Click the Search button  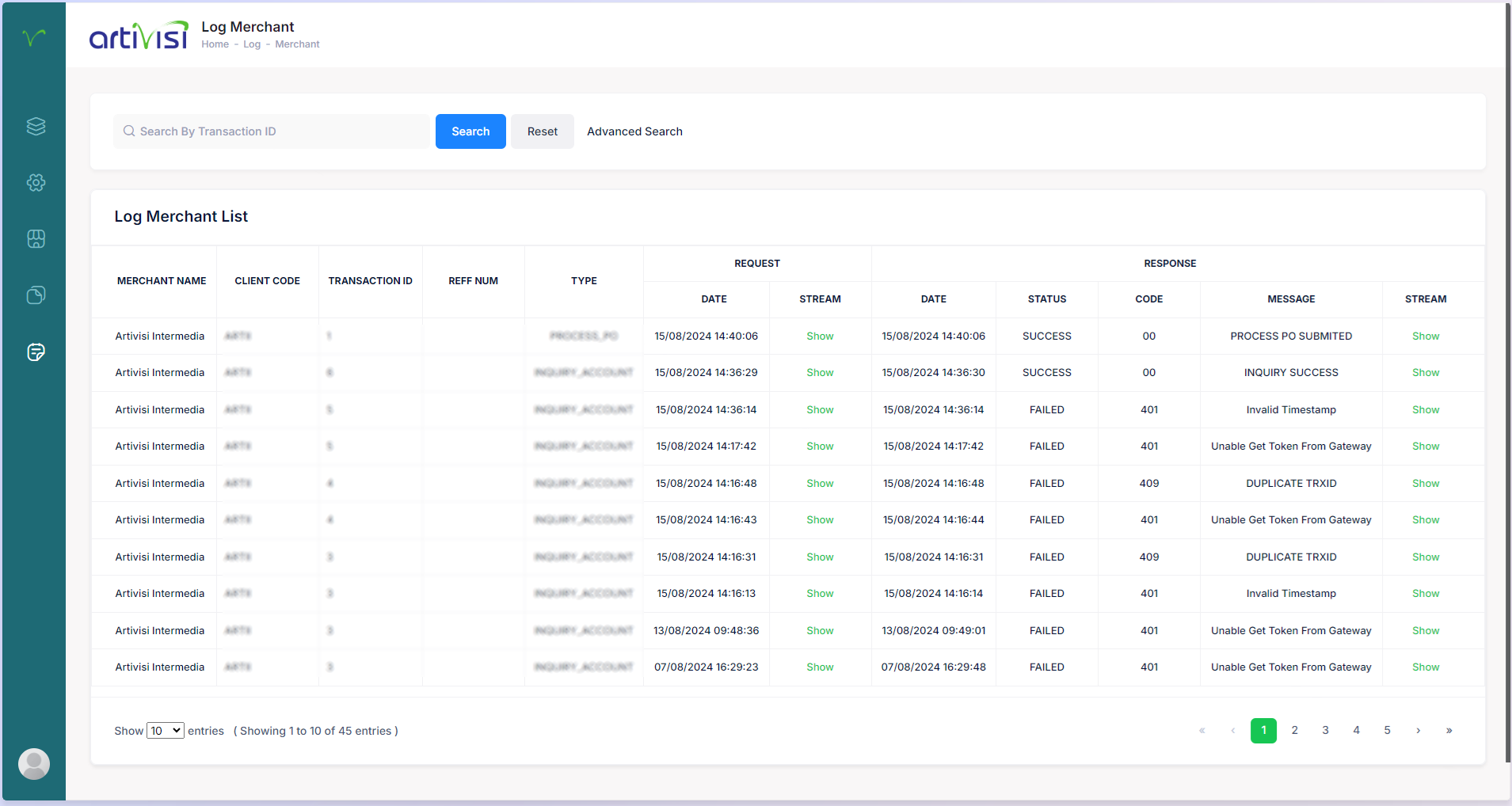point(470,131)
